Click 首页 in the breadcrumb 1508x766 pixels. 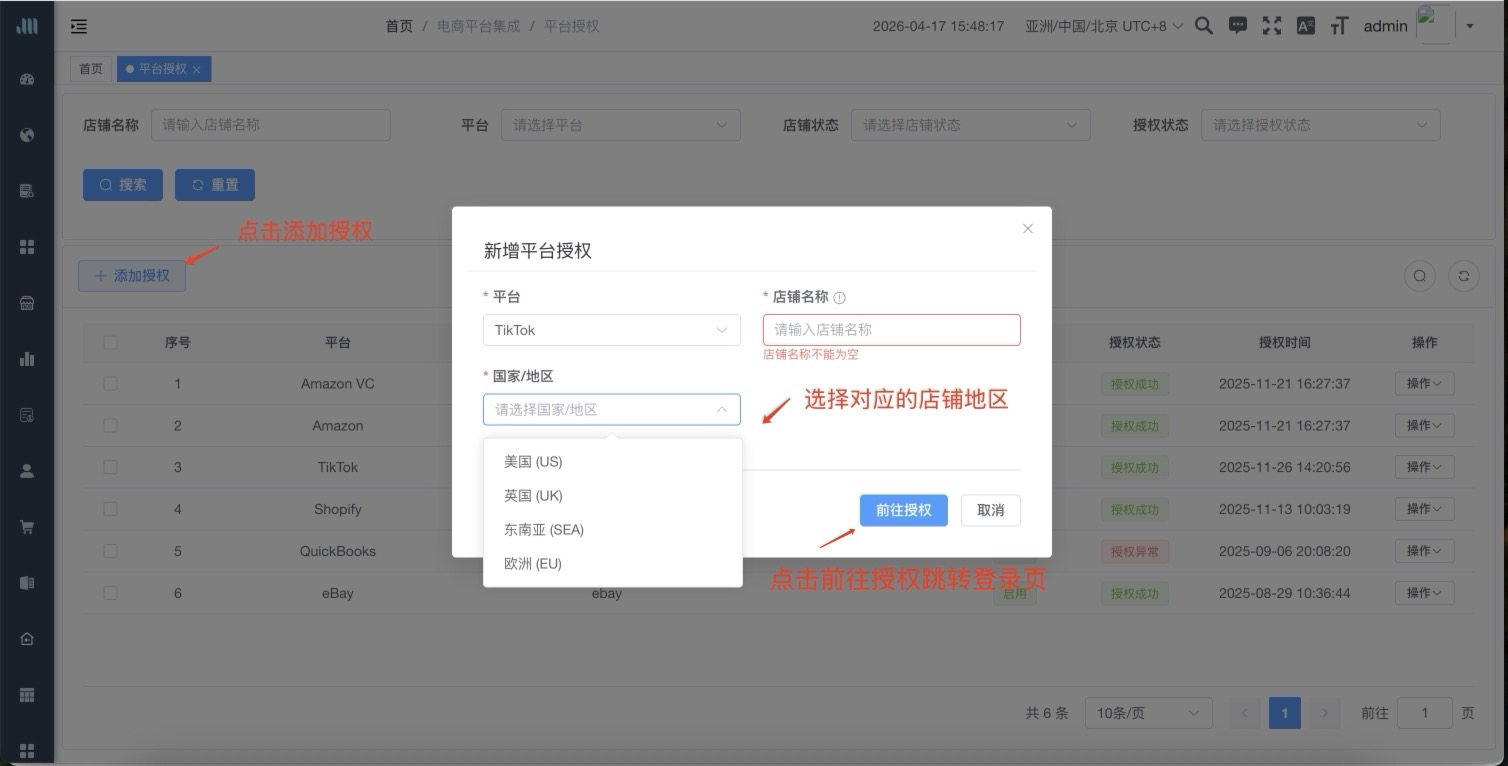tap(399, 26)
